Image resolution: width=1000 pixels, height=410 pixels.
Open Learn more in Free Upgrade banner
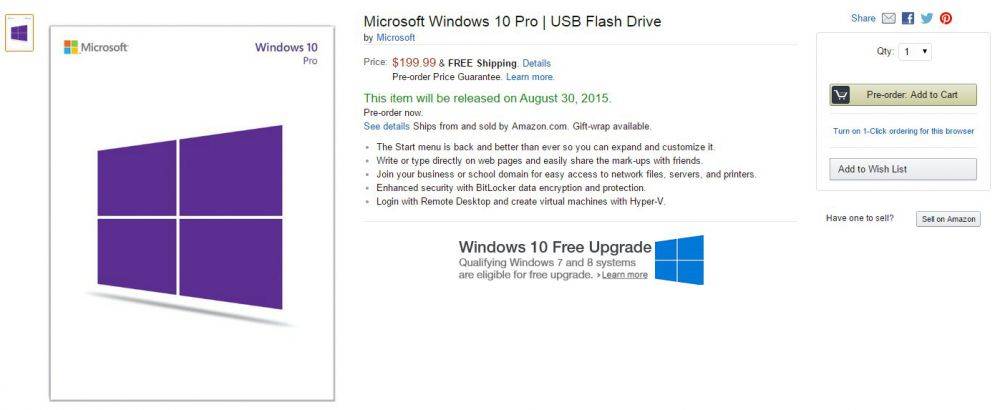(x=624, y=275)
